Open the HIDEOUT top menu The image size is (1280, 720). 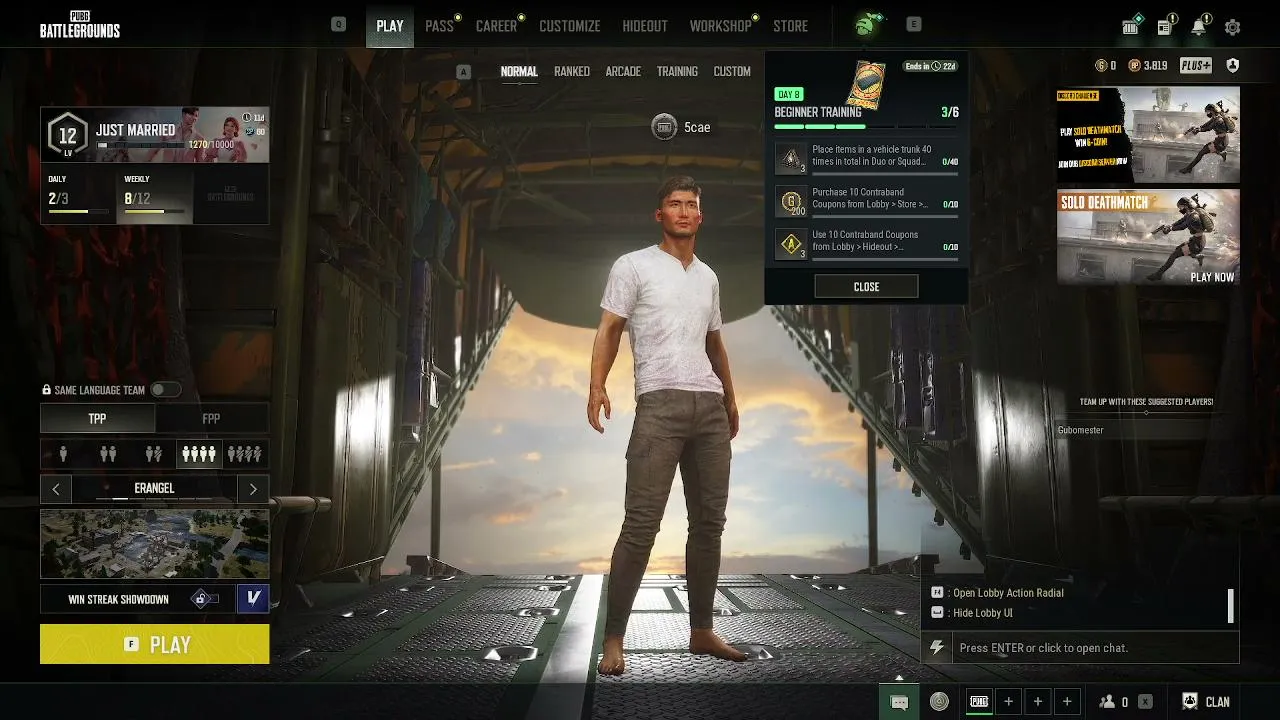click(x=645, y=26)
